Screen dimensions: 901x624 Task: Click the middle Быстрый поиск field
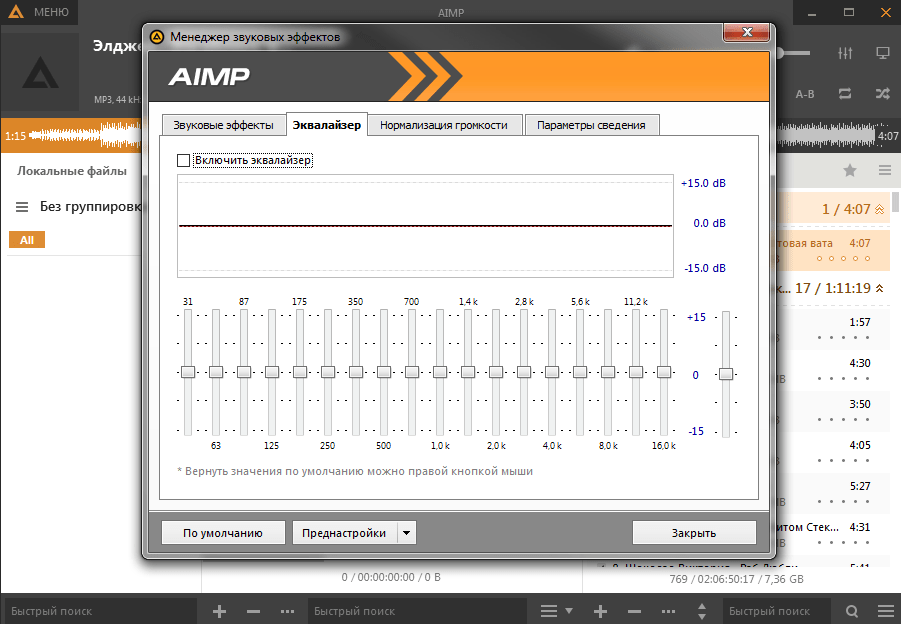coord(417,611)
